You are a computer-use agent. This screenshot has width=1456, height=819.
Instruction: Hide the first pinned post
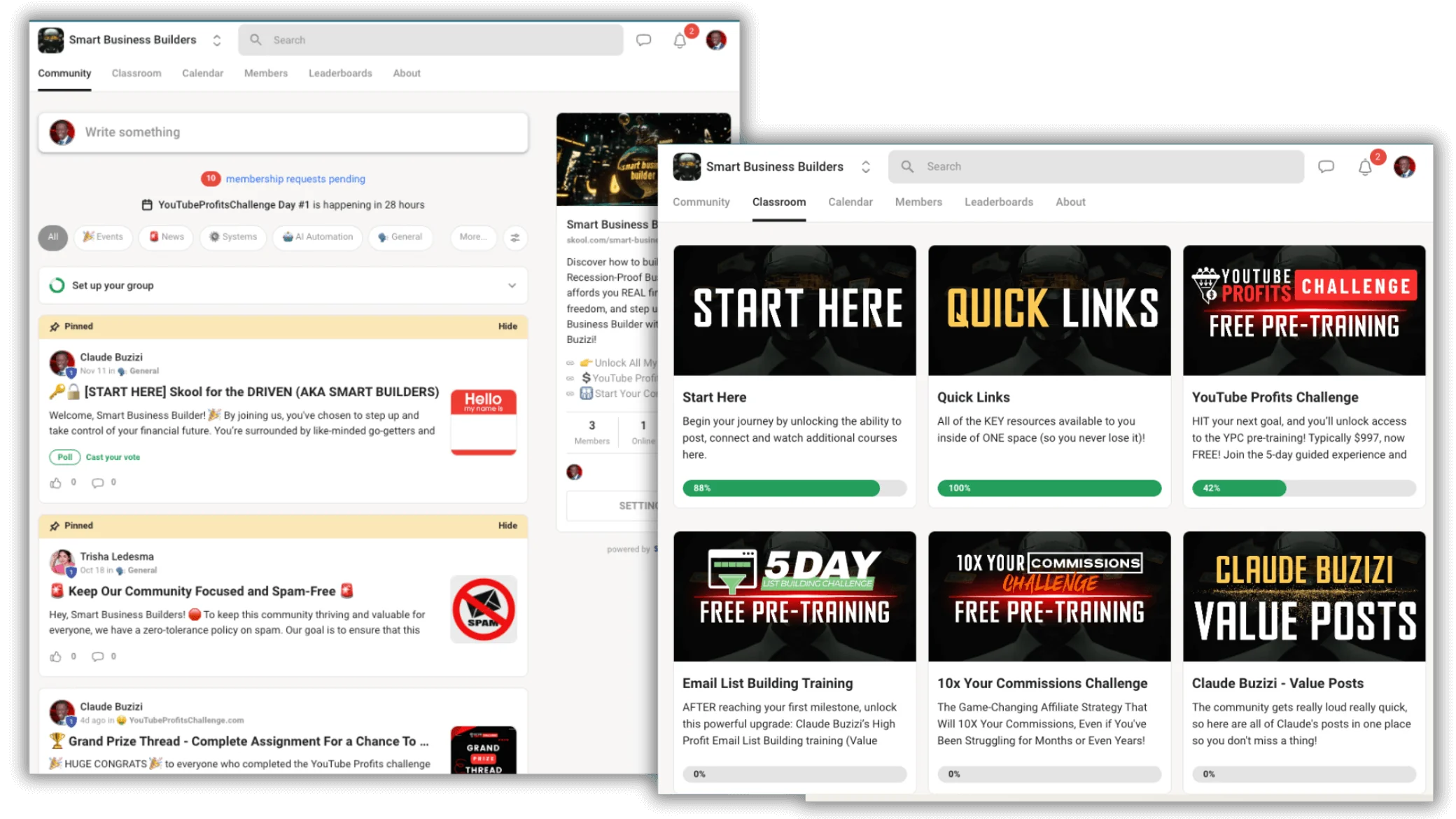point(507,327)
